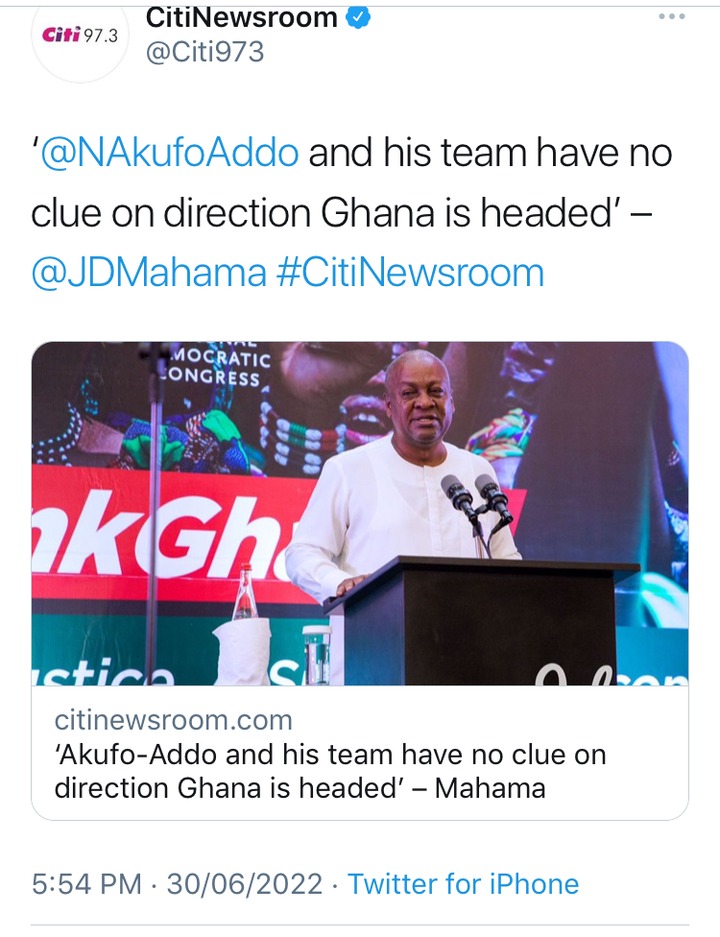Tap the 5:54 PM timestamp
The image size is (720, 937).
click(87, 884)
